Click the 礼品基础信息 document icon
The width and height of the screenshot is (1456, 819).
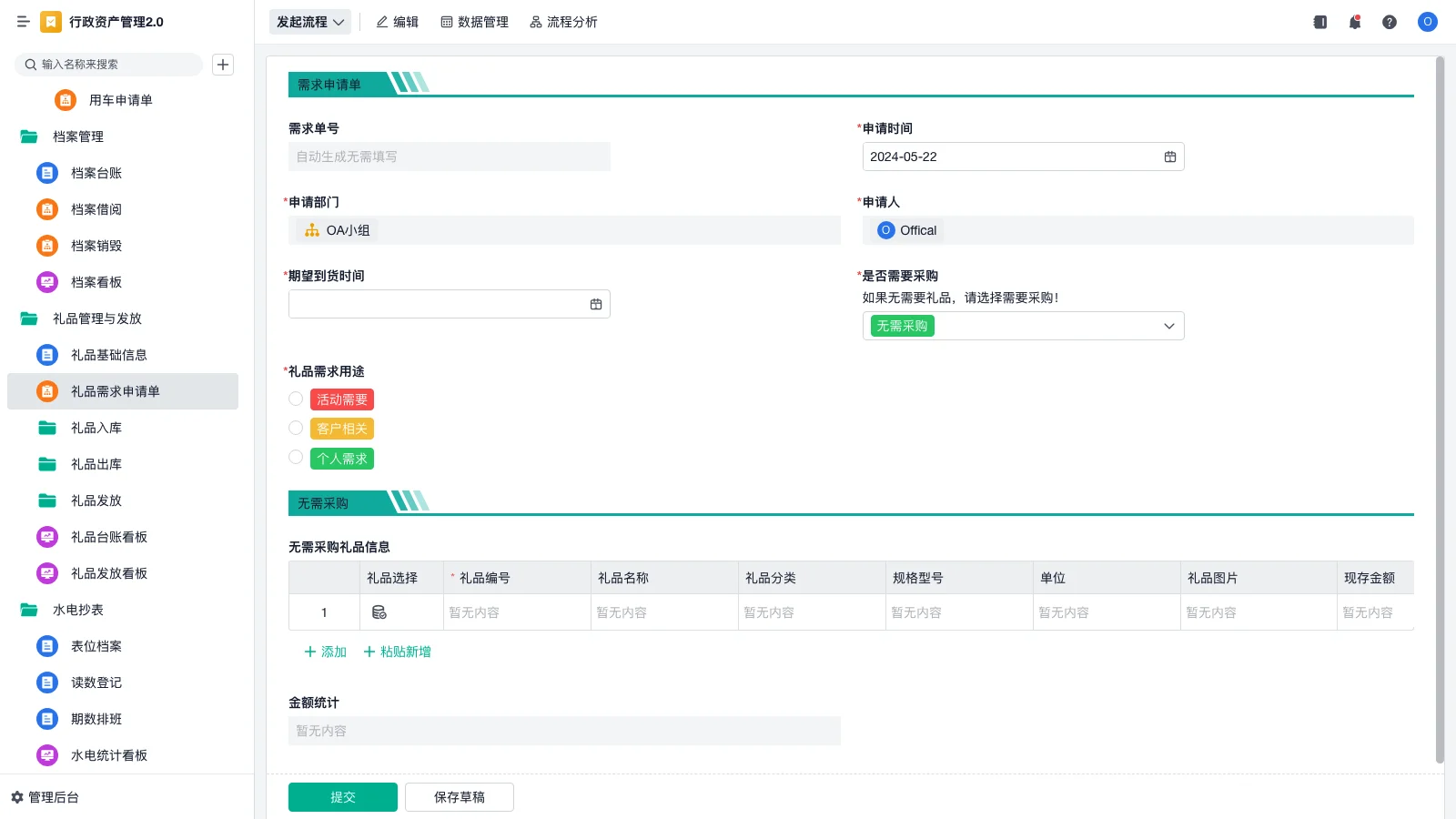(47, 355)
